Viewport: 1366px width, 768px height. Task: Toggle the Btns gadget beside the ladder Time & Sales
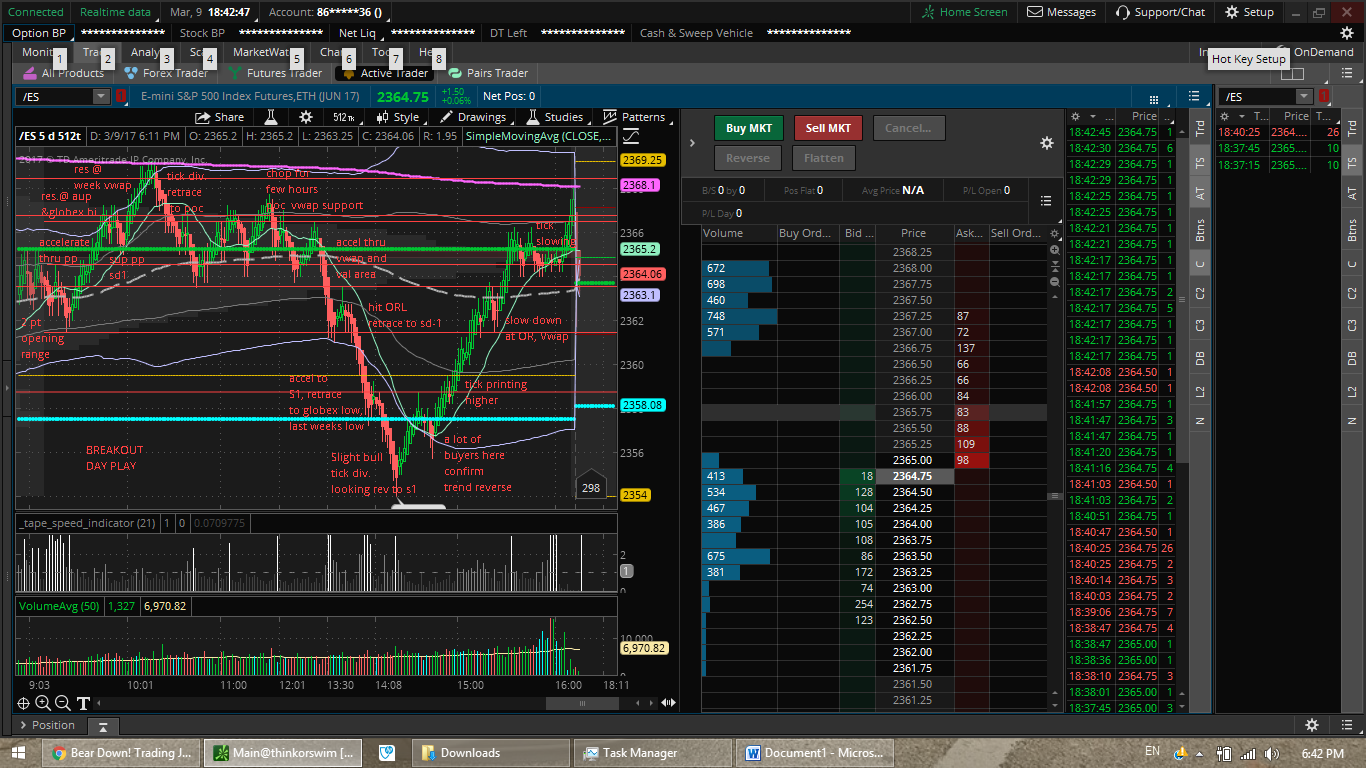click(1200, 229)
